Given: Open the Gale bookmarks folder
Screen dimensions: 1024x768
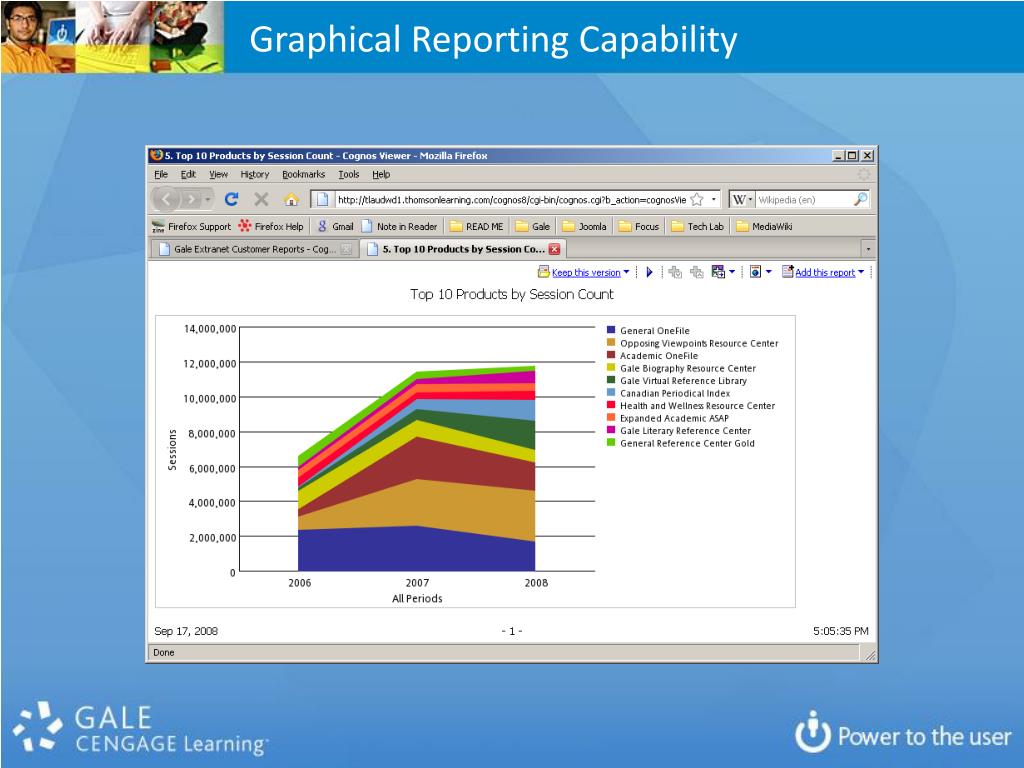Looking at the screenshot, I should pyautogui.click(x=532, y=227).
